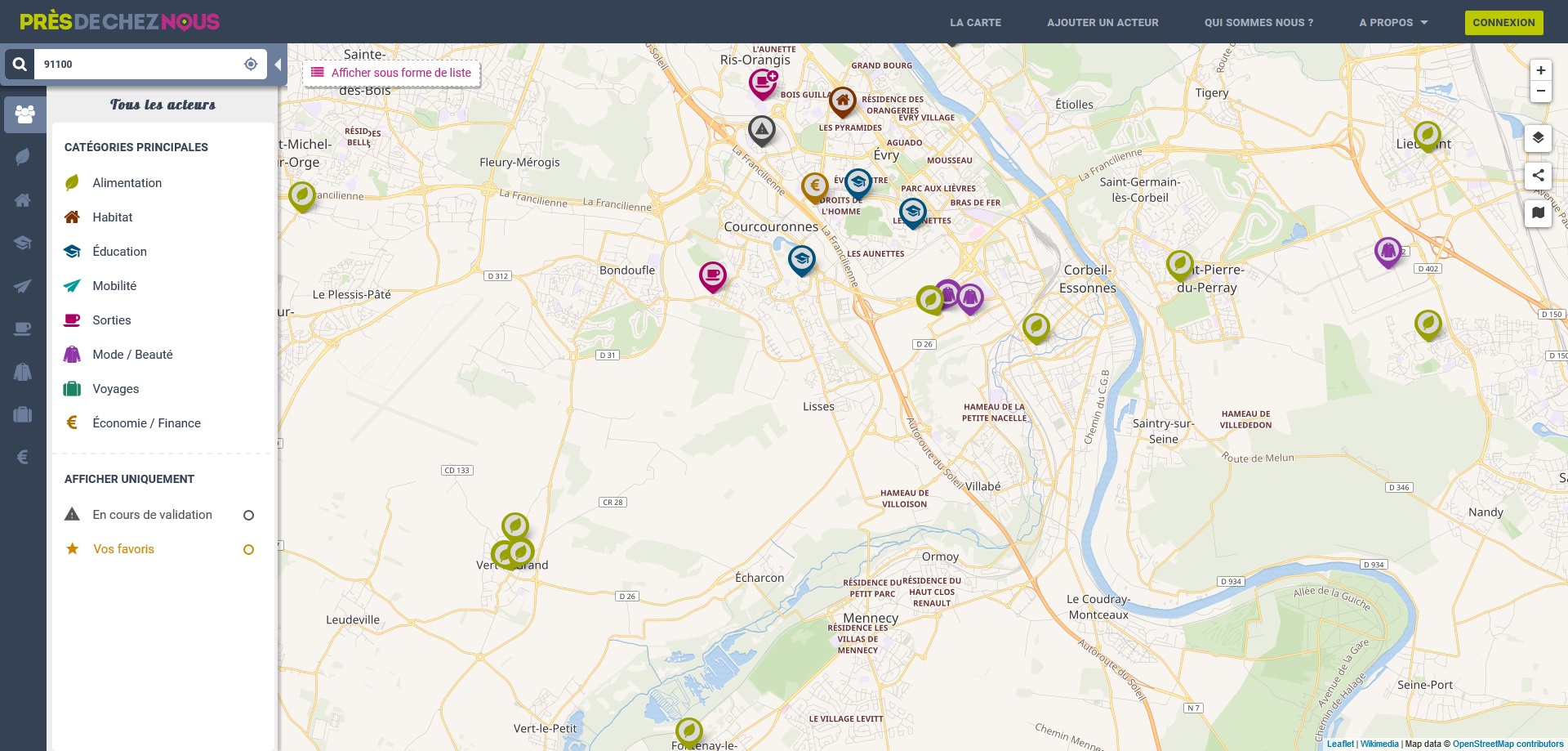Toggle Vos favoris filter
Image resolution: width=1568 pixels, height=751 pixels.
pos(249,549)
